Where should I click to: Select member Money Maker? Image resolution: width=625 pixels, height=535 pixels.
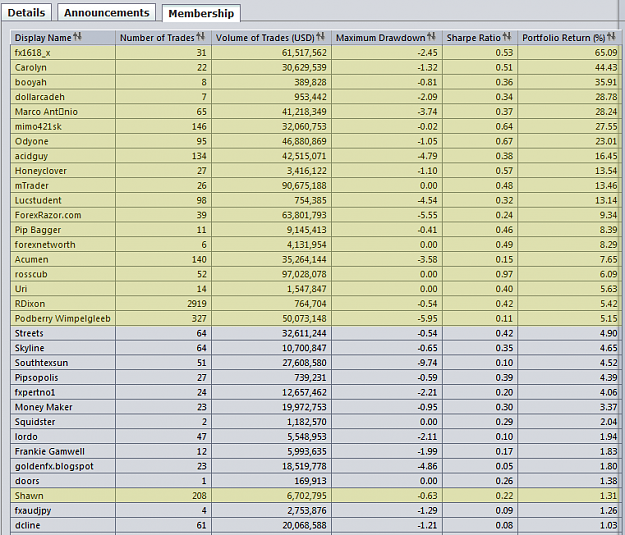pos(43,407)
